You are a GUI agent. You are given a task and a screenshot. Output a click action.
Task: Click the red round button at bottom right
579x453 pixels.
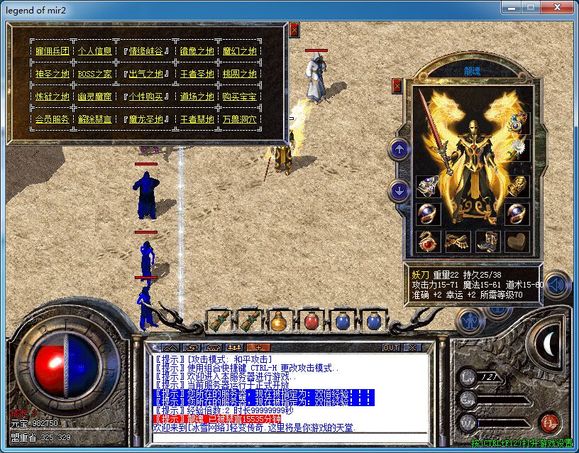coord(550,423)
